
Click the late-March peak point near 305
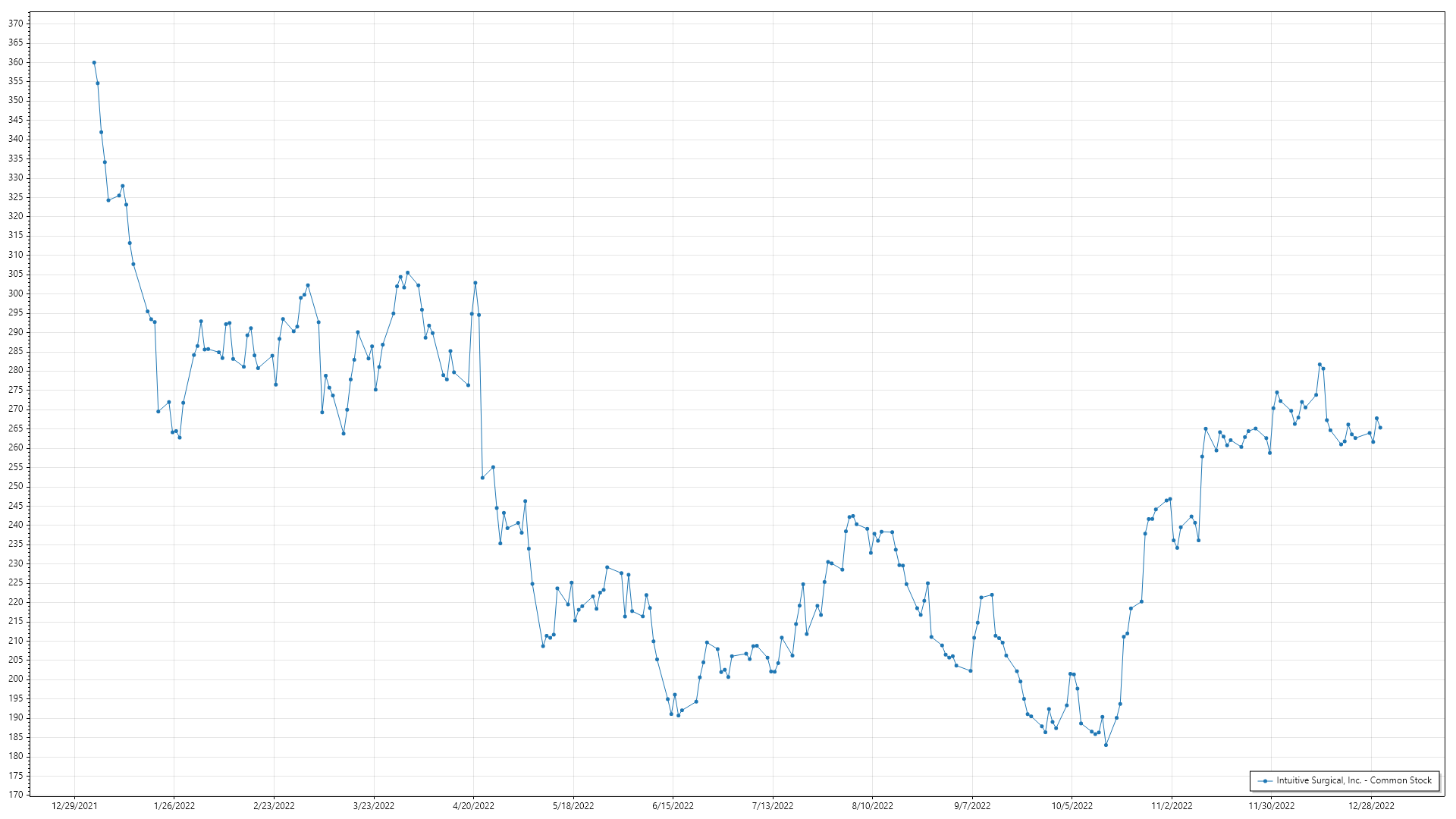(x=407, y=272)
